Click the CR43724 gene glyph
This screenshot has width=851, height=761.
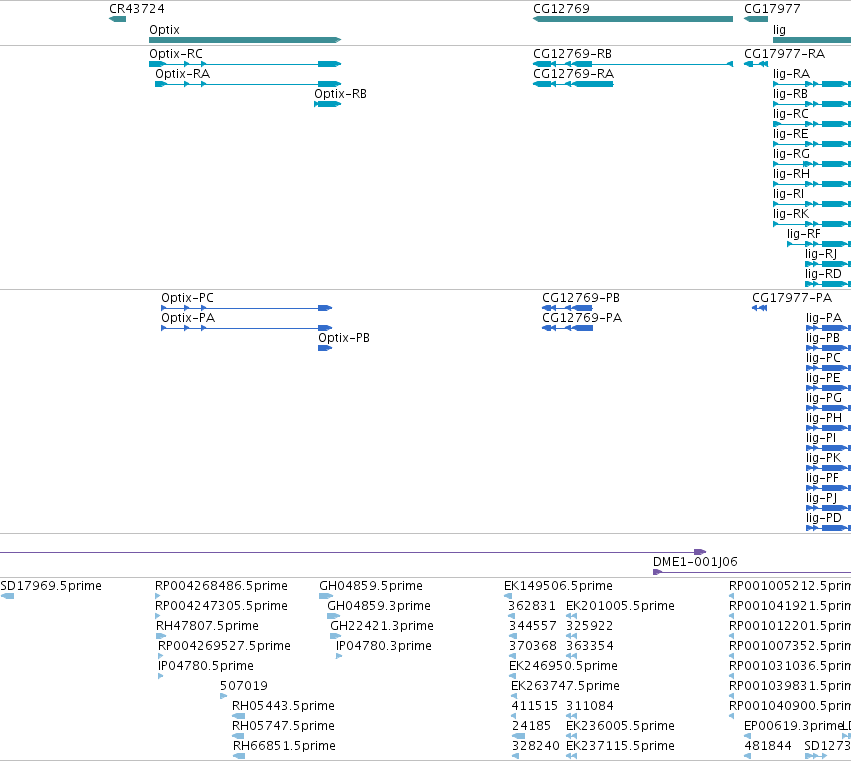(x=117, y=19)
